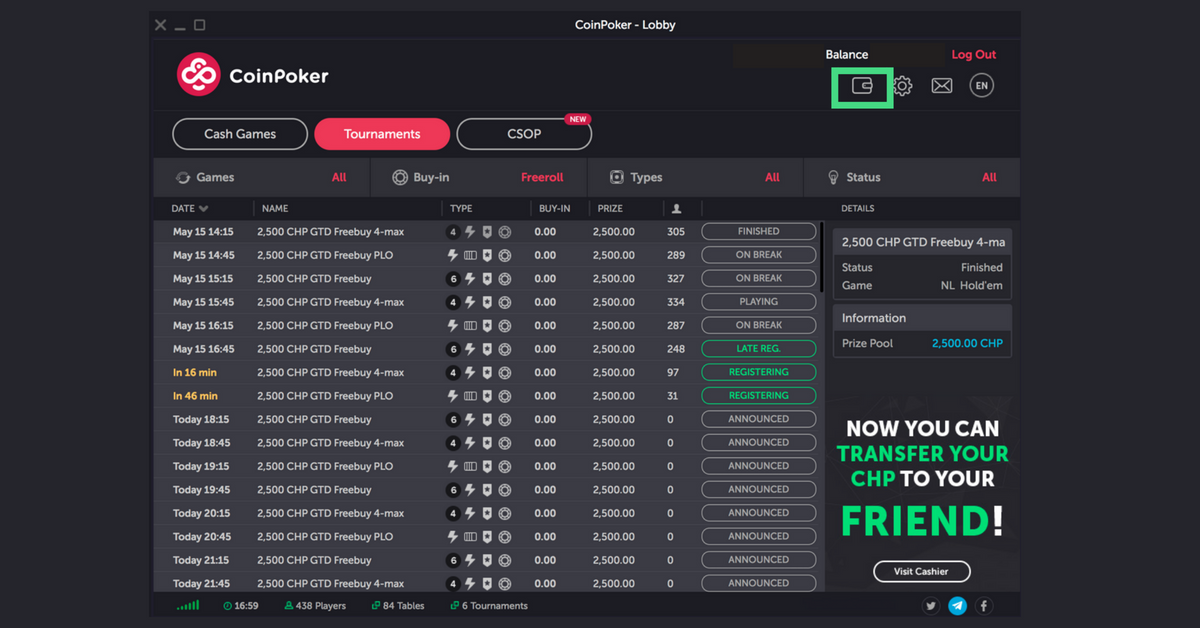1200x628 pixels.
Task: Click the 4-max badge in Today 18:45 row
Action: 453,443
